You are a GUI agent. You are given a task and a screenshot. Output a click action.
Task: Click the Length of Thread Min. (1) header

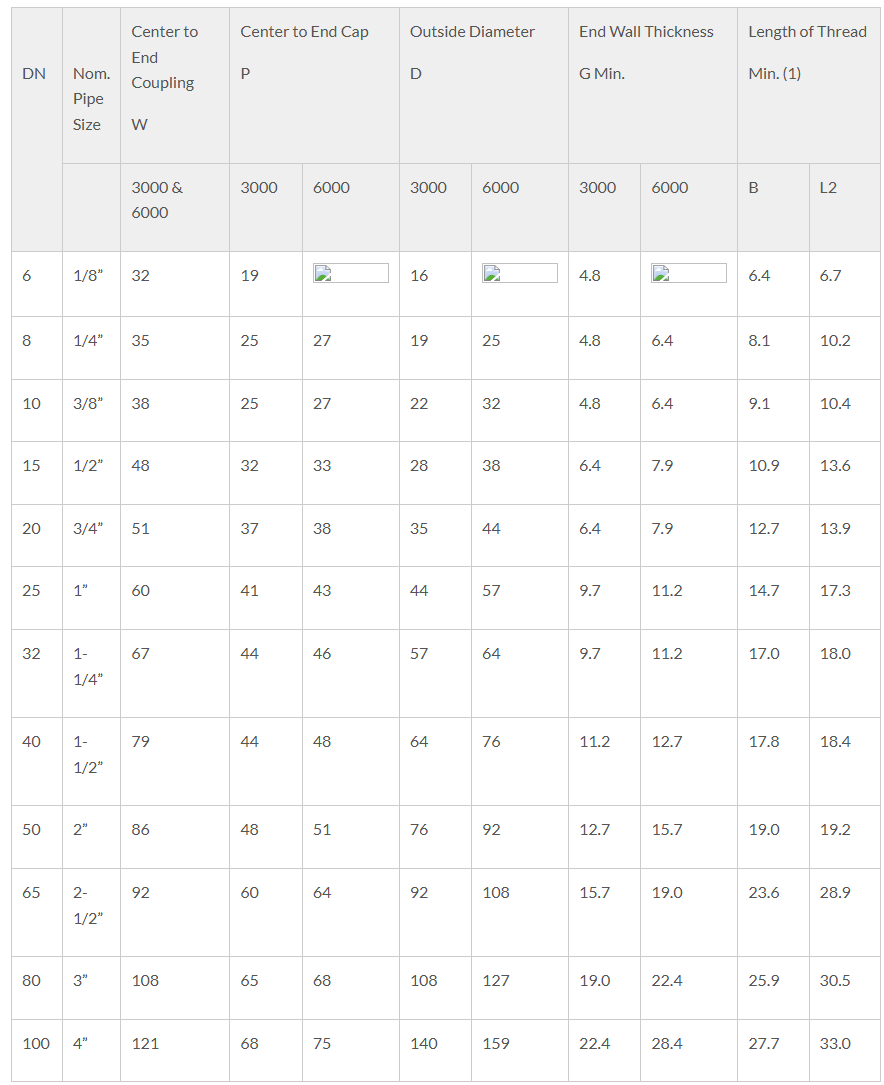click(x=809, y=86)
